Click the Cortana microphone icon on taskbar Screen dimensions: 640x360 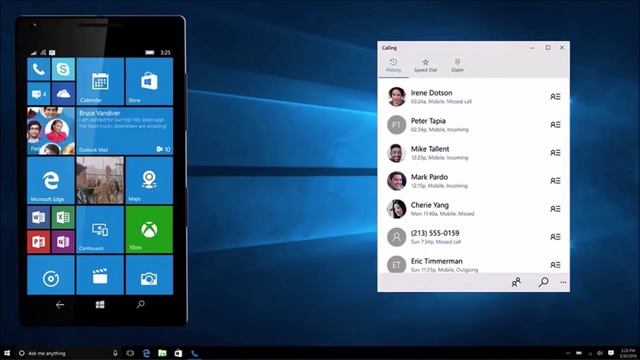(x=115, y=353)
